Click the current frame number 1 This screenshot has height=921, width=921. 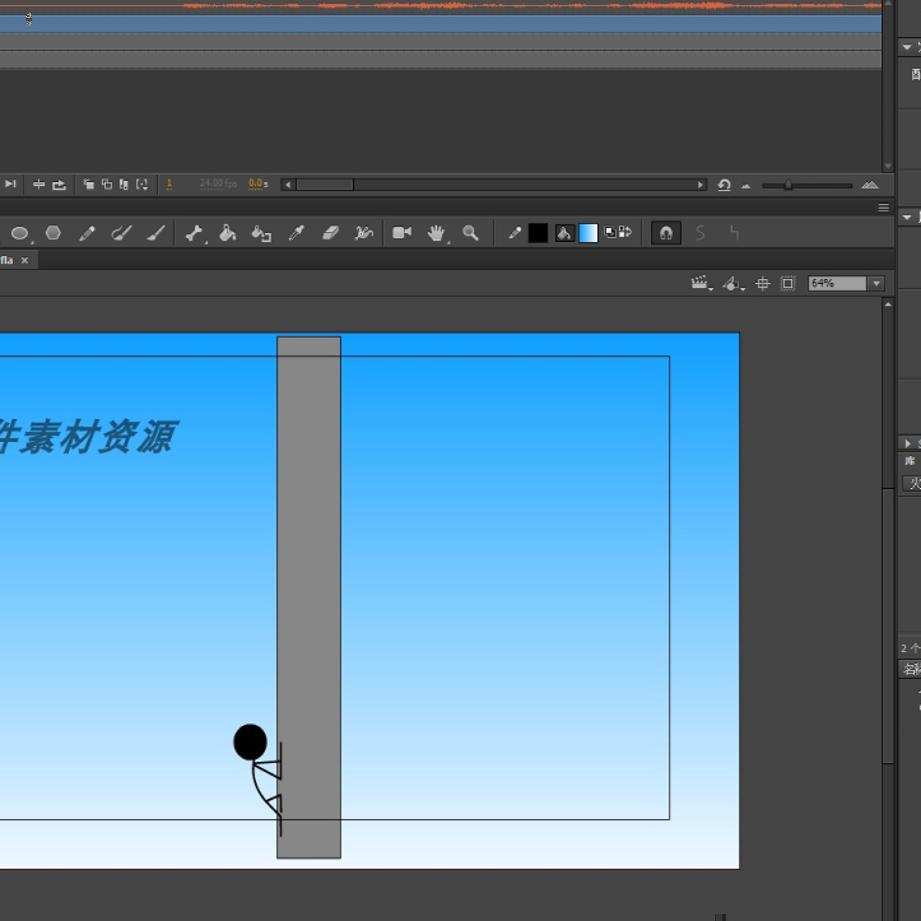[169, 184]
